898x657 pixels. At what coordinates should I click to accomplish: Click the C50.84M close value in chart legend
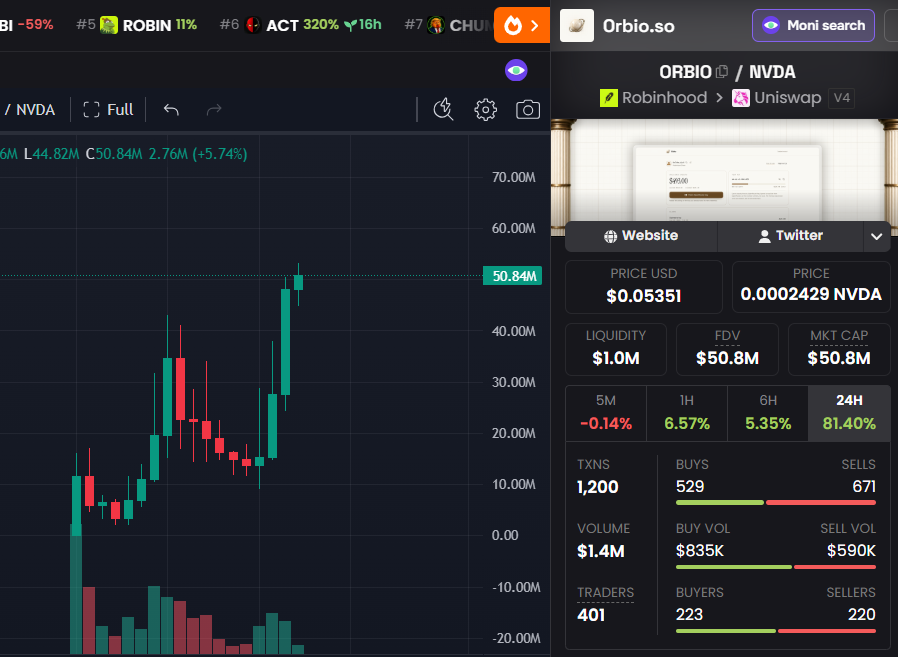pos(114,154)
